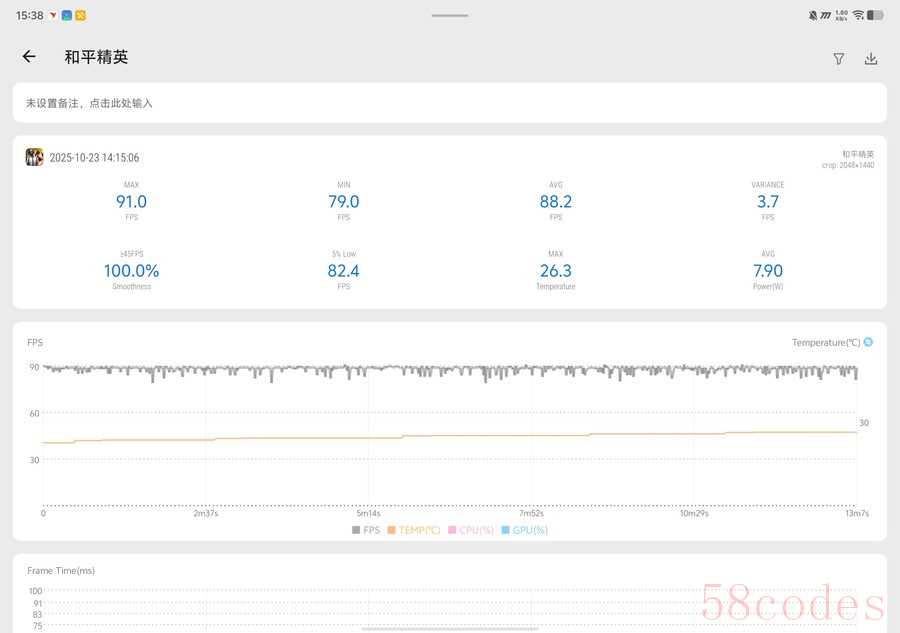Tap the blue notification app icon
The height and width of the screenshot is (633, 900).
(x=67, y=15)
